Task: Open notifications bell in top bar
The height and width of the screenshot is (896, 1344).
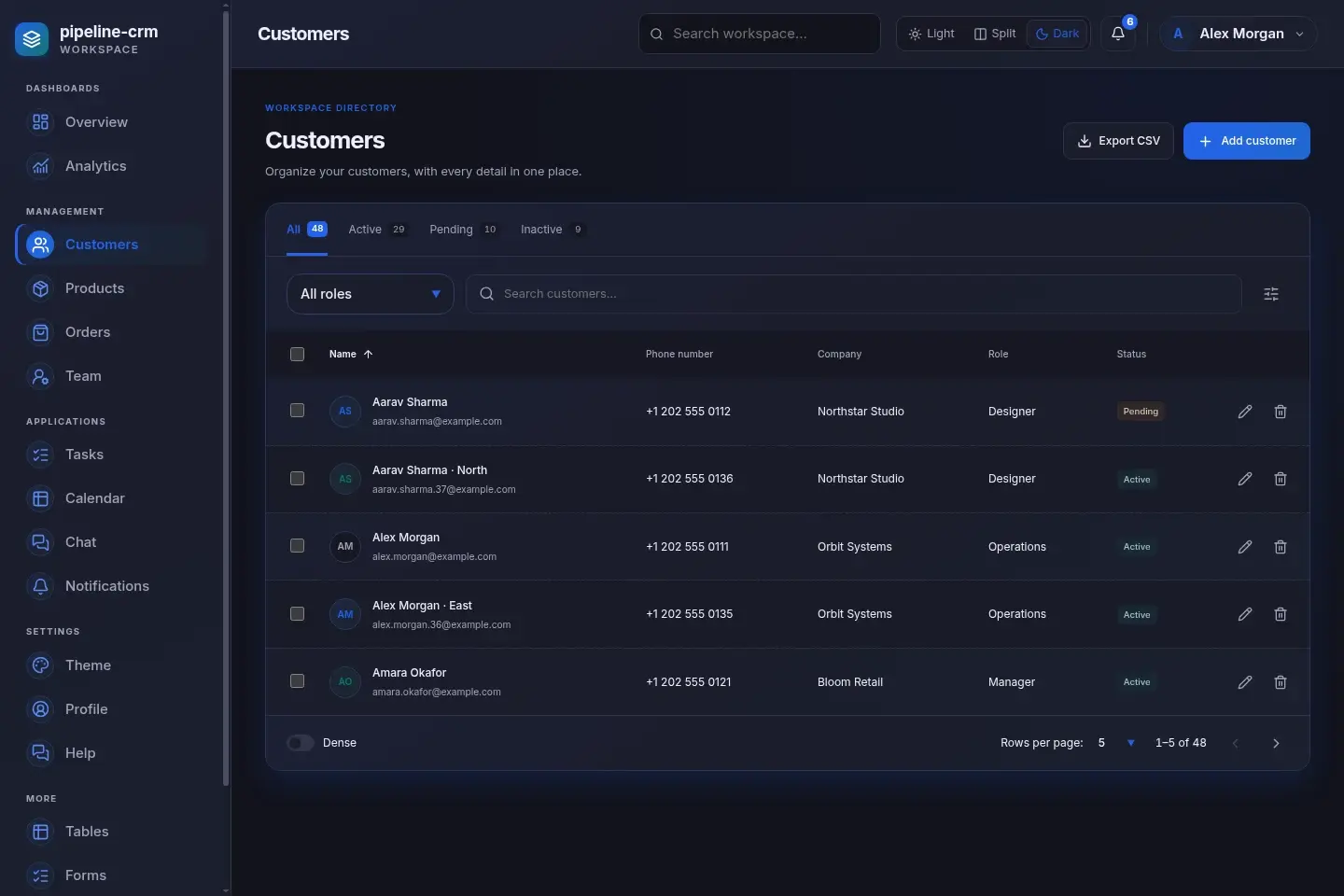Action: pyautogui.click(x=1118, y=34)
